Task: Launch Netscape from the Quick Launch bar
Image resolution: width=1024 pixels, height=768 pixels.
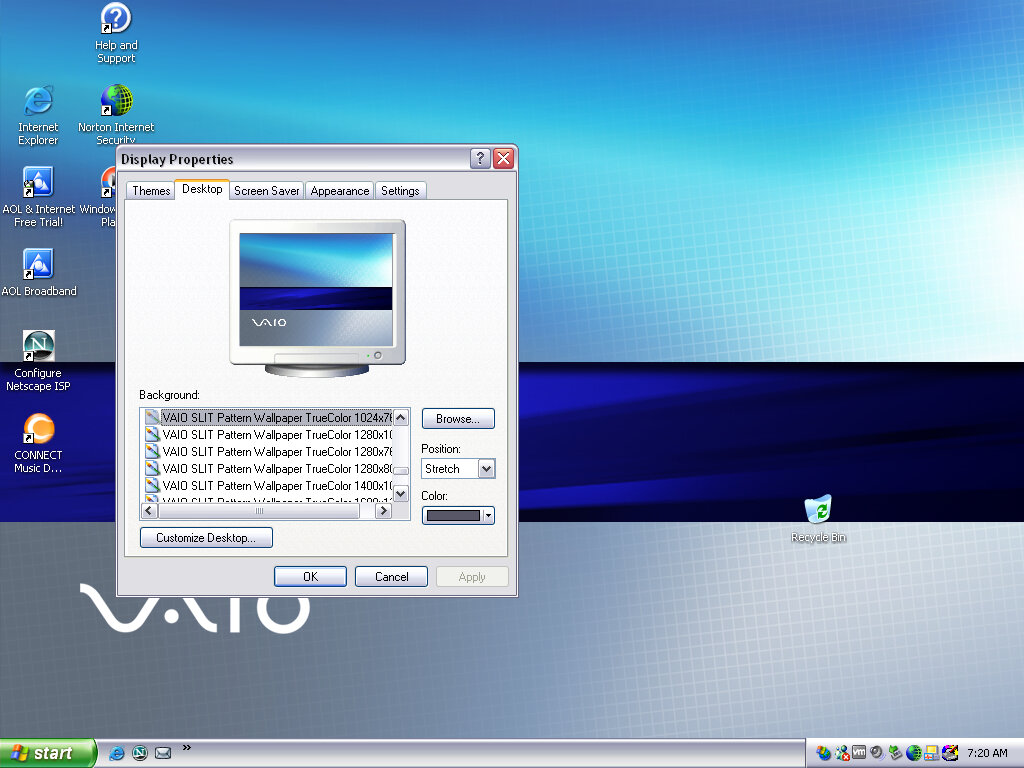Action: [140, 753]
